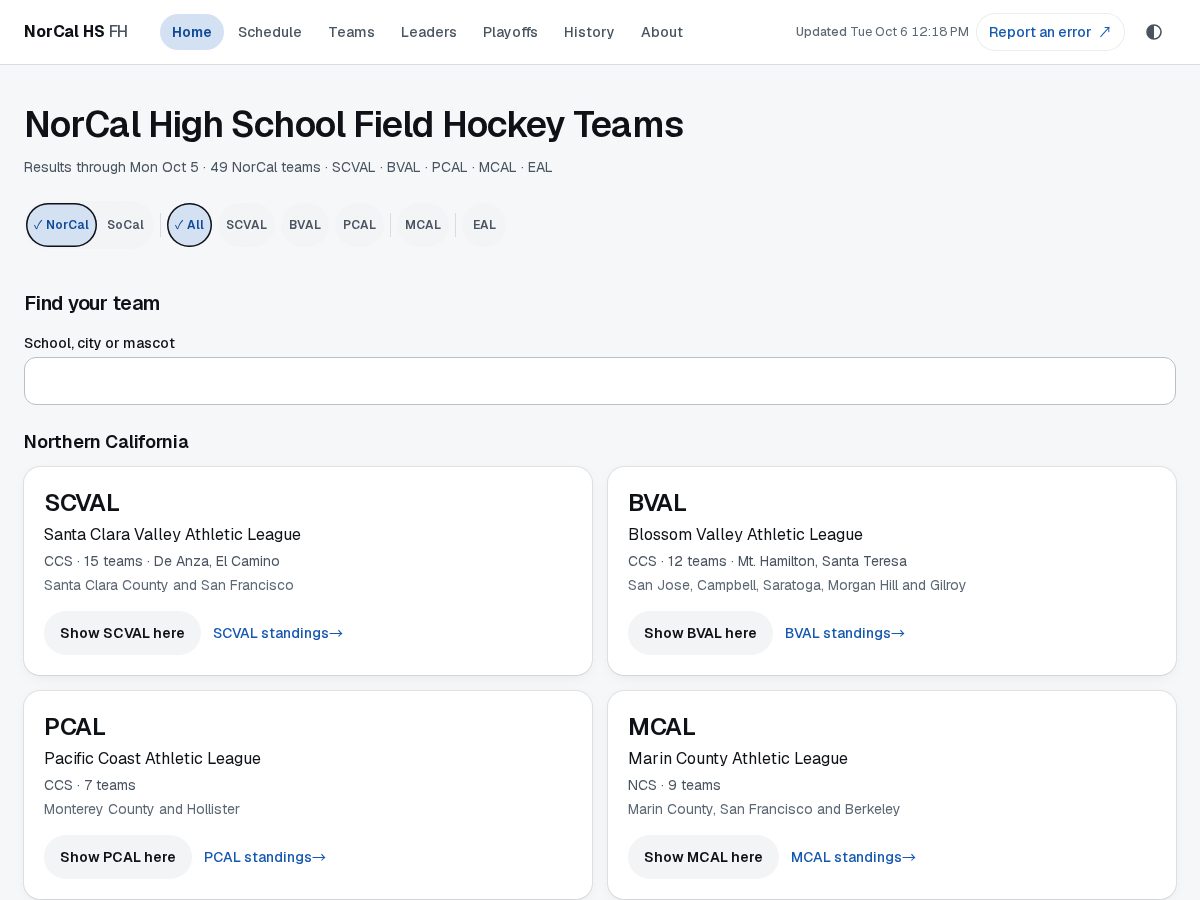The height and width of the screenshot is (900, 1200).
Task: Switch to the Playoffs nav tab
Action: click(x=510, y=32)
